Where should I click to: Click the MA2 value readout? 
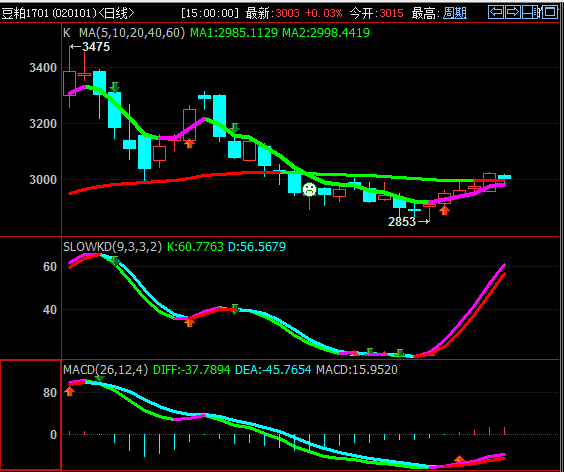[x=326, y=33]
